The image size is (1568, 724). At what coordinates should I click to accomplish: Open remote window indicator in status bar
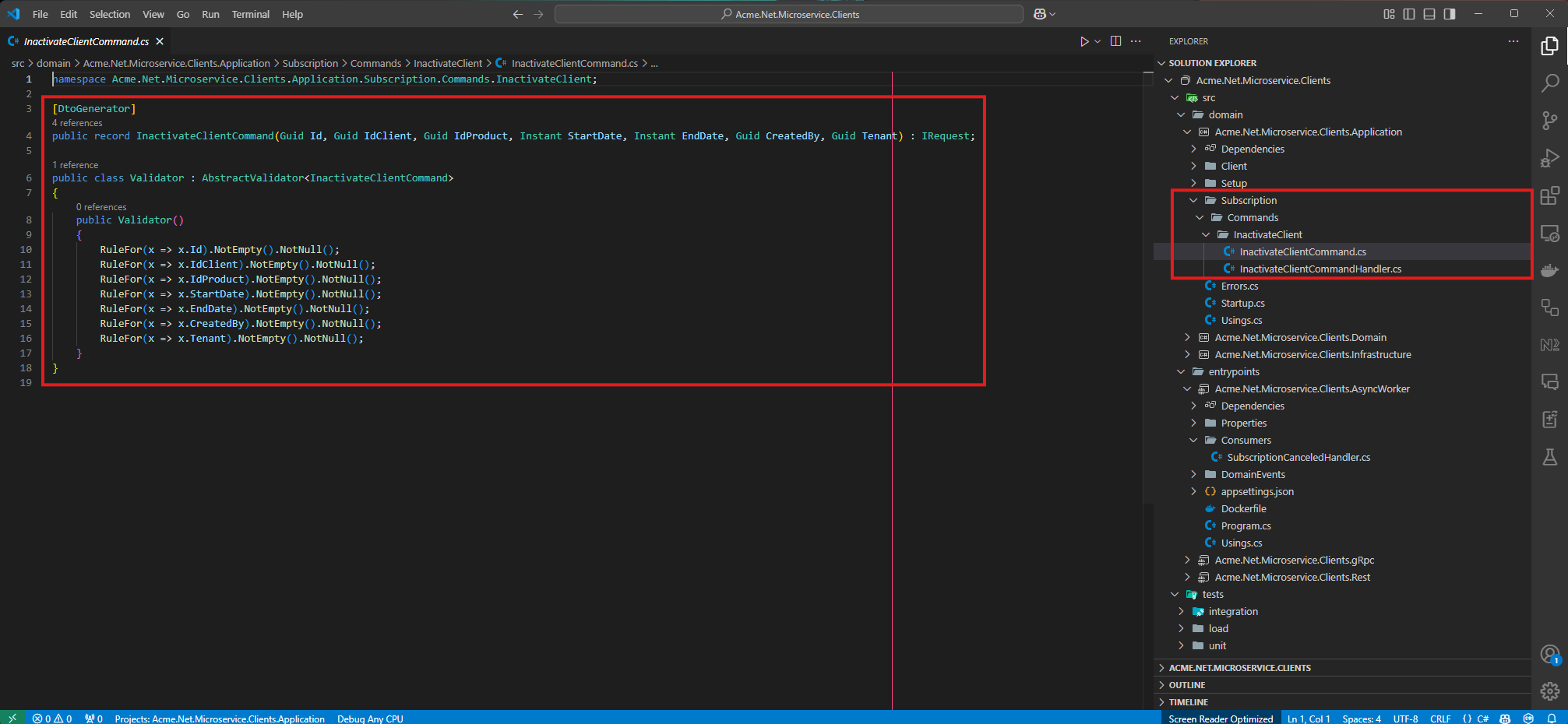tap(12, 718)
